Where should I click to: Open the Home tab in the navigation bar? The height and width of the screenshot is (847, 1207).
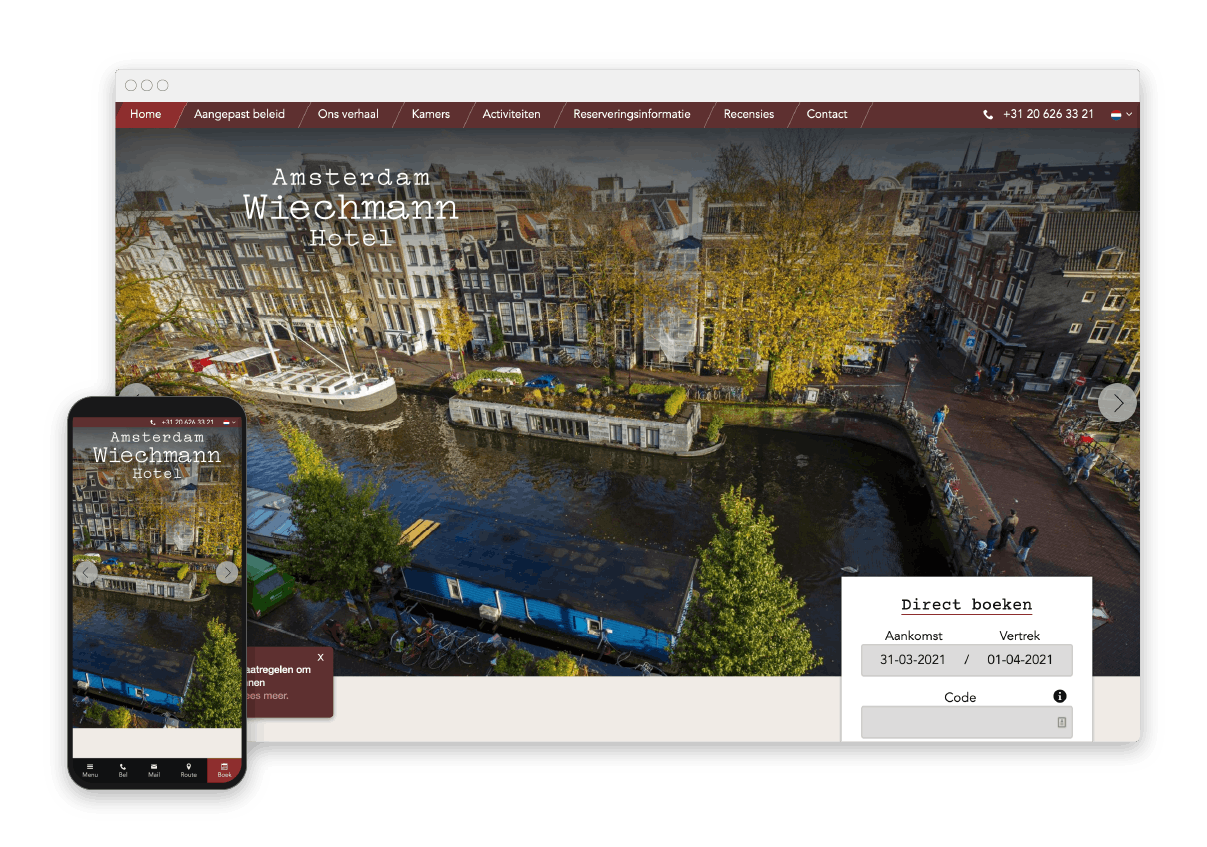click(146, 114)
